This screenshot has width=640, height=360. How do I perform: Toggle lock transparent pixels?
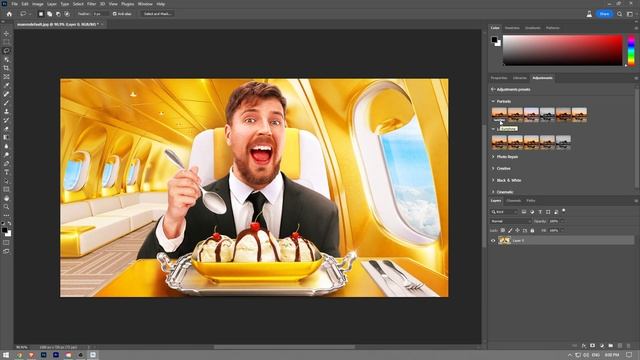[503, 231]
